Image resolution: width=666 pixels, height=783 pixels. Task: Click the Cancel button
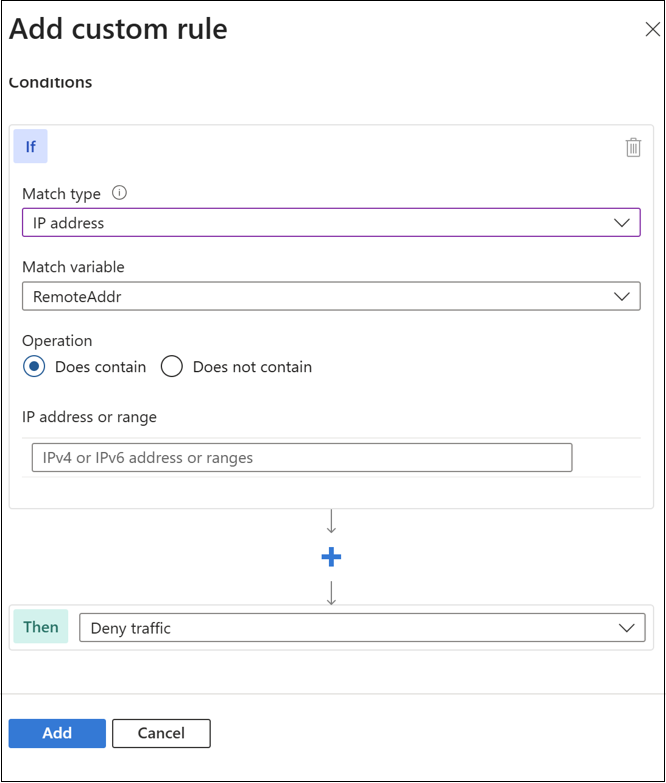pyautogui.click(x=161, y=733)
